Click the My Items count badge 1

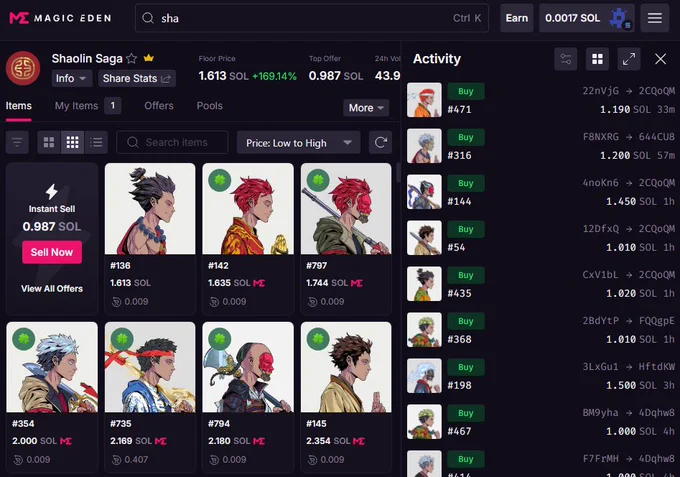click(x=112, y=105)
